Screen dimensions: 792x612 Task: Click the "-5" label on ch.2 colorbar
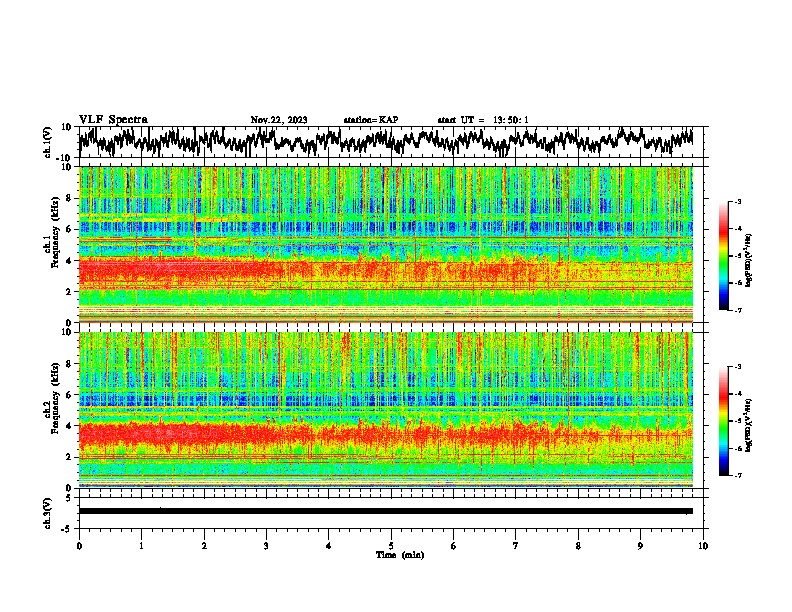pos(737,421)
